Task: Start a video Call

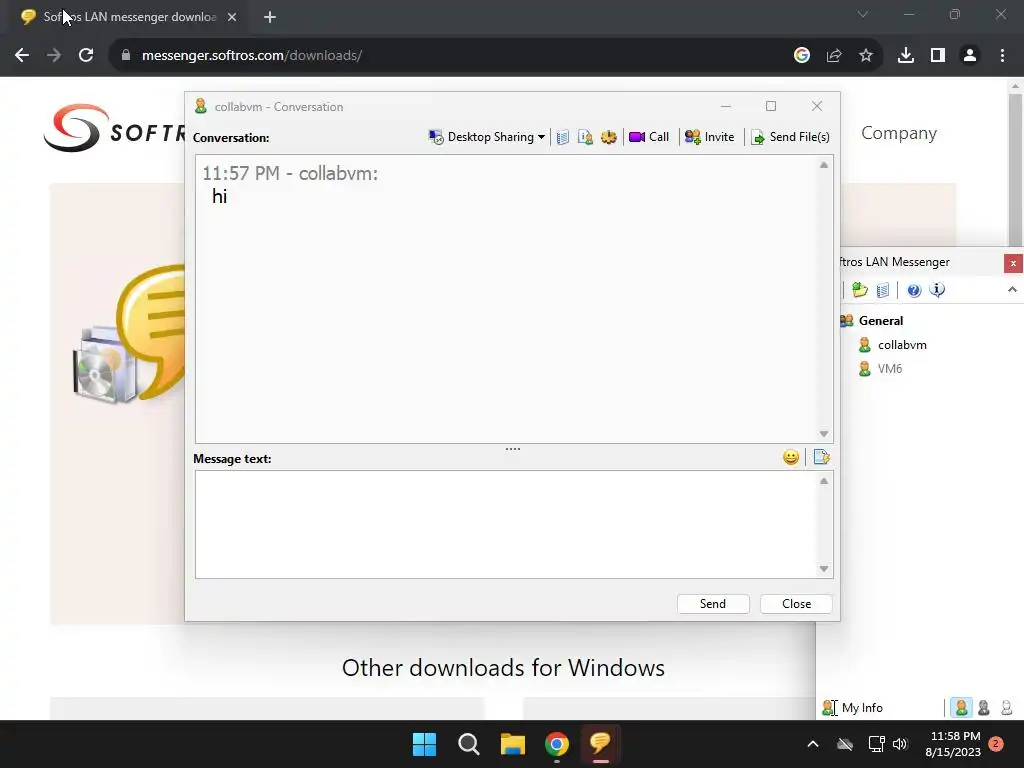Action: (649, 137)
